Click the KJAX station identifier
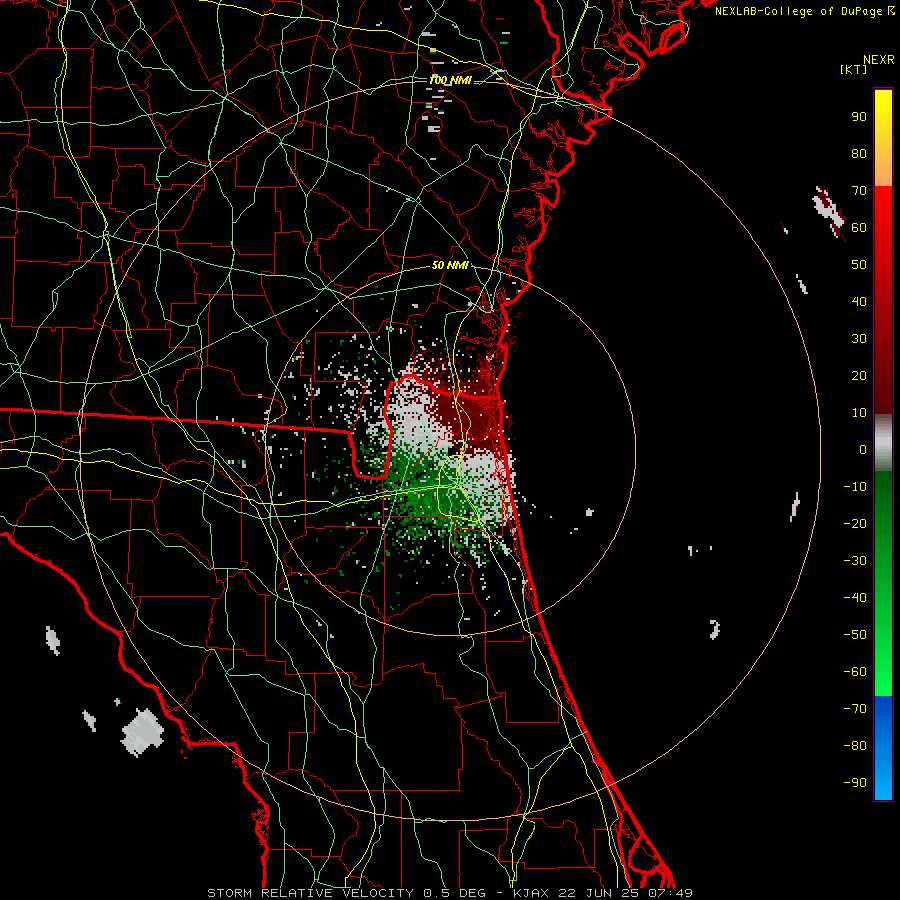Viewport: 900px width, 900px height. (530, 893)
